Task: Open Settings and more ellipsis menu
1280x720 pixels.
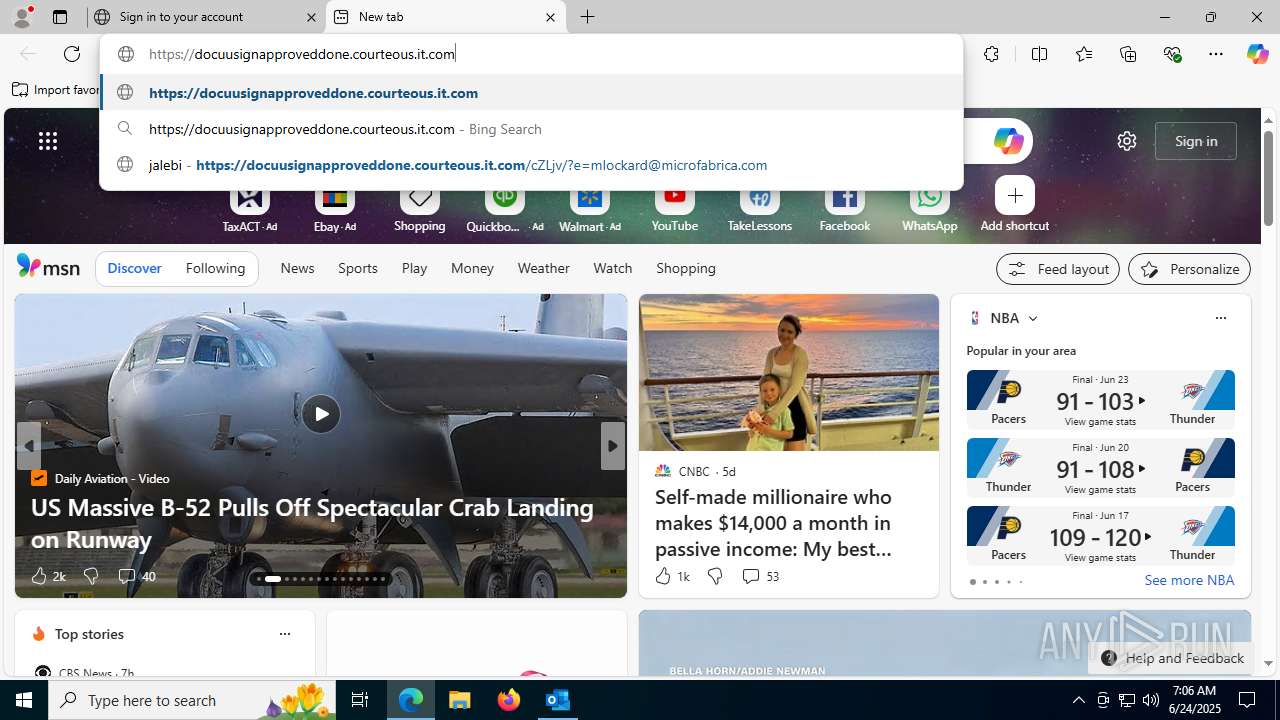Action: click(1216, 54)
